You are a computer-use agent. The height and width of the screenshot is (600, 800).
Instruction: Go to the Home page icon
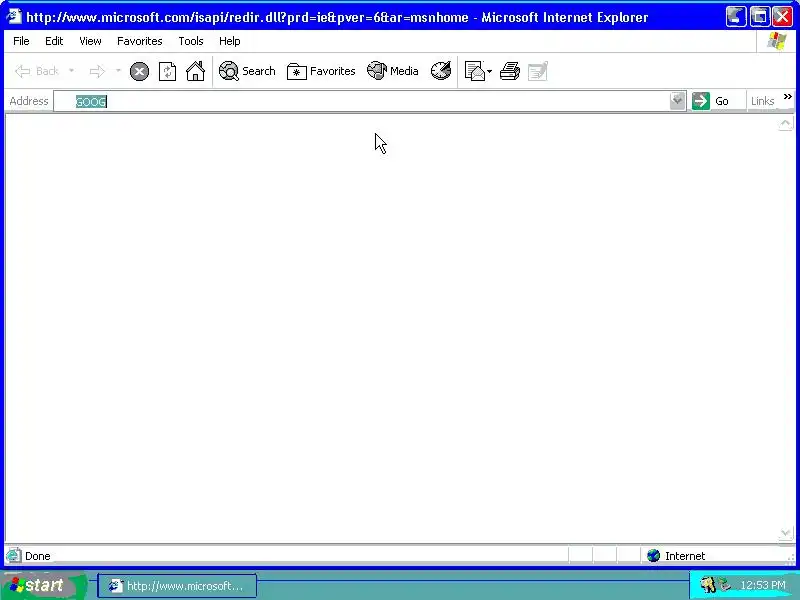[195, 71]
